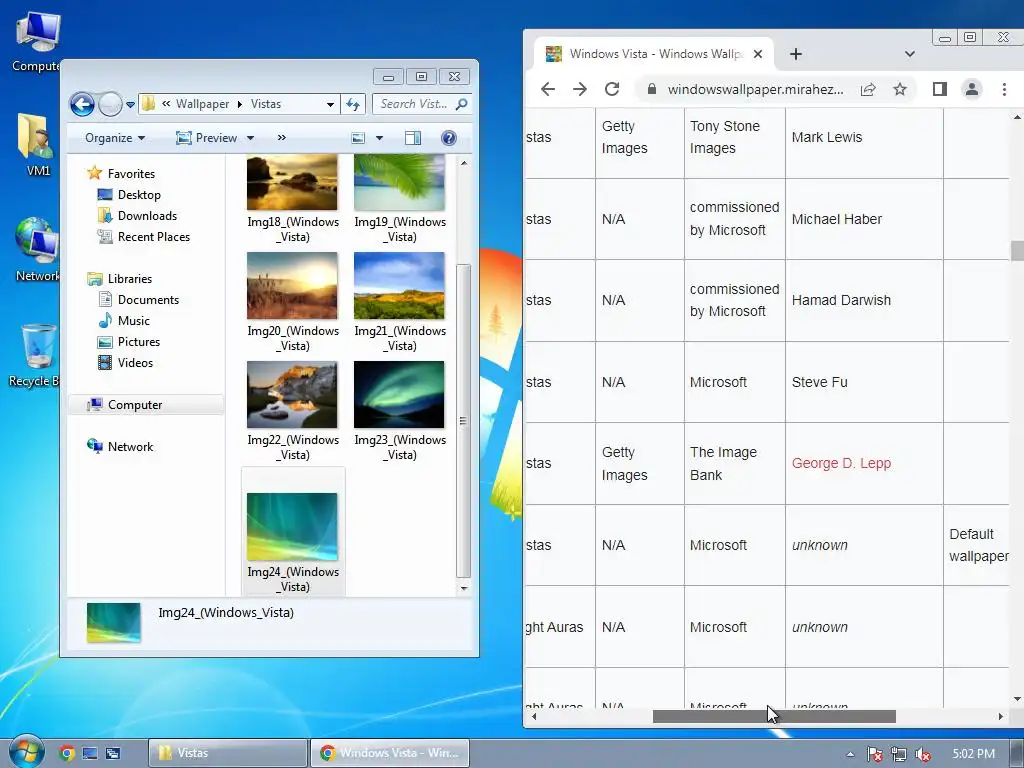Show hidden tray icons
The width and height of the screenshot is (1024, 768).
pos(850,754)
